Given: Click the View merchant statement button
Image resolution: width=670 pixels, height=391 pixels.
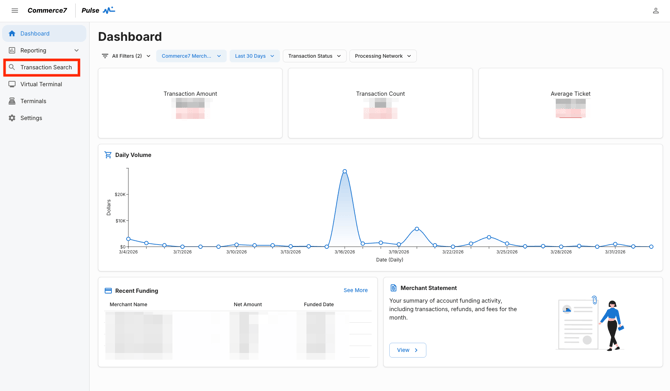Looking at the screenshot, I should (x=407, y=350).
